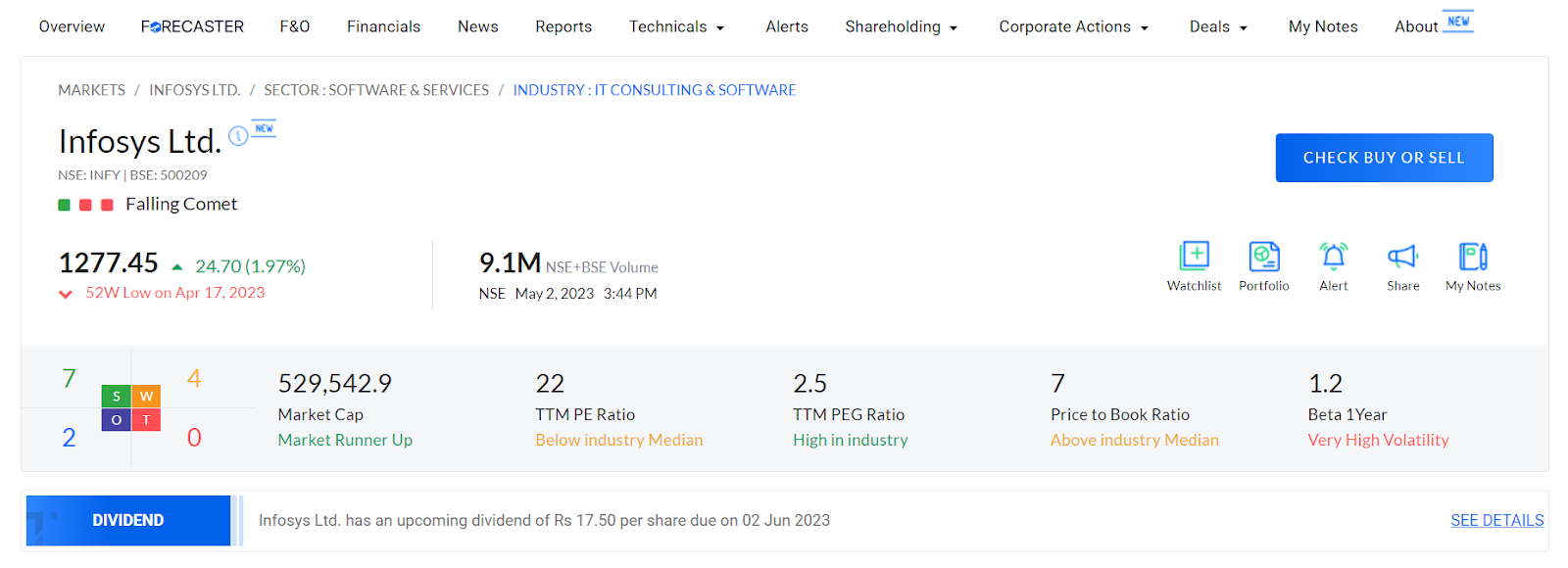Open the Portfolio icon

click(1264, 256)
